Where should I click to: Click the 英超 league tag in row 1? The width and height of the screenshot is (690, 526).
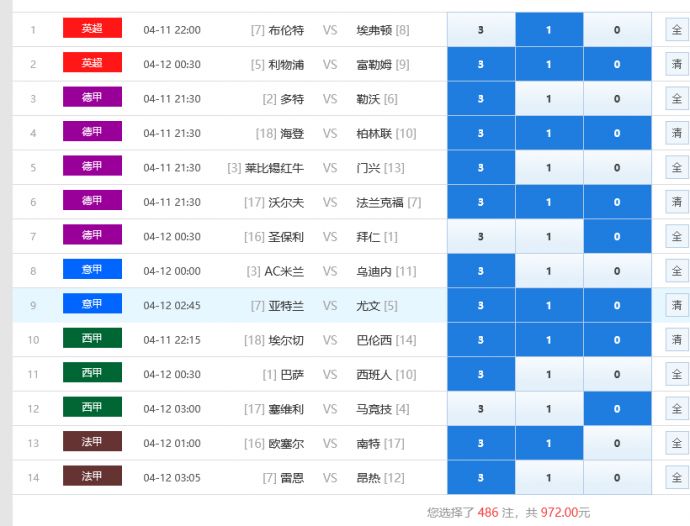(x=92, y=29)
